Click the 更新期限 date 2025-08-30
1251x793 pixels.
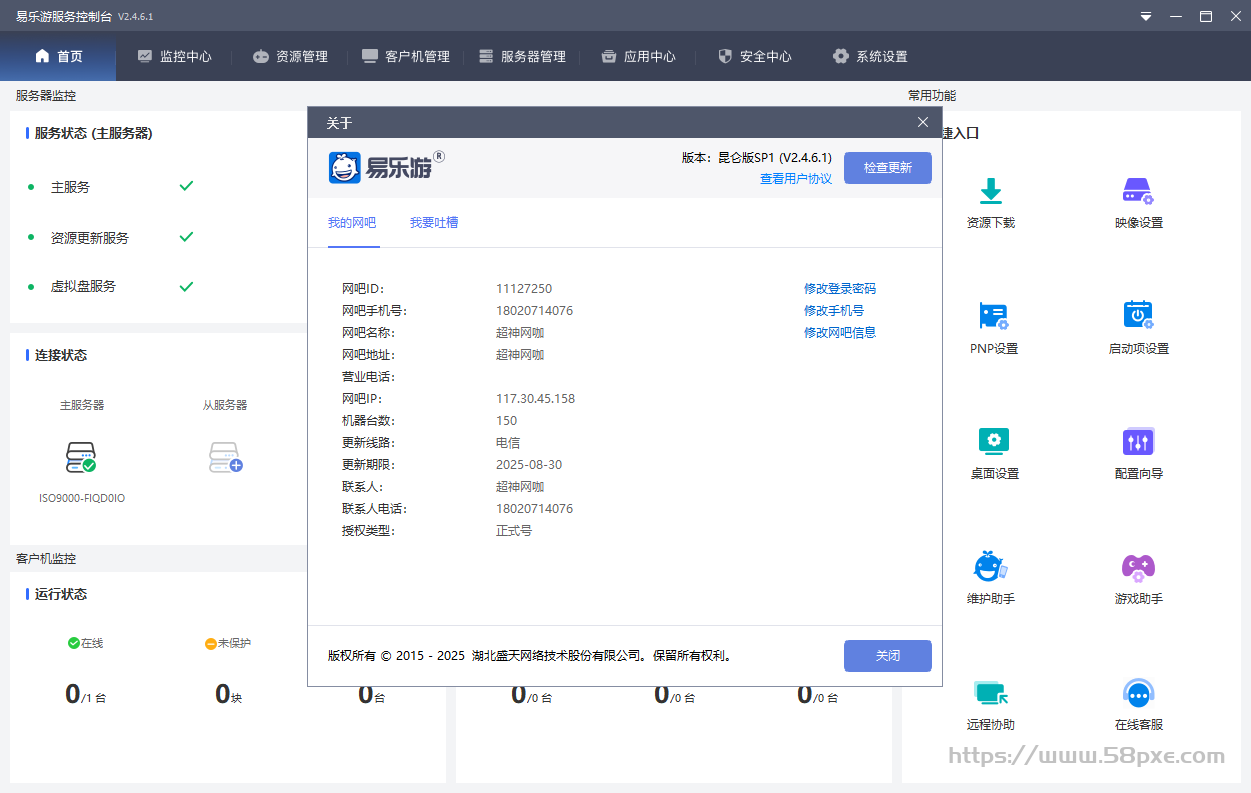click(x=529, y=464)
